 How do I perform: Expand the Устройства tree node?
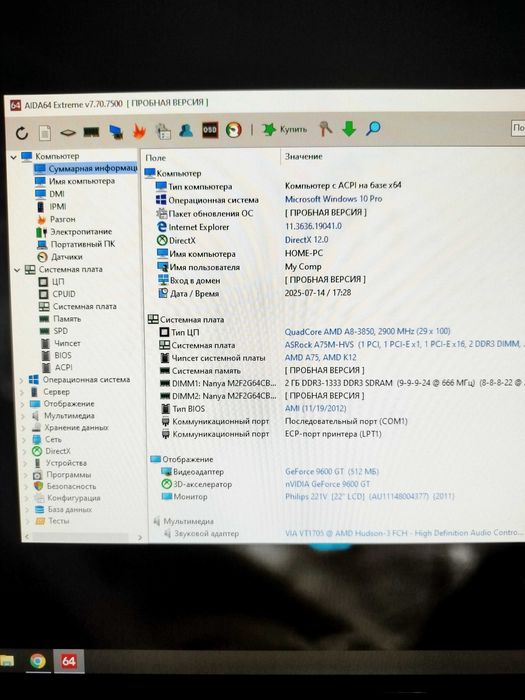(25, 464)
